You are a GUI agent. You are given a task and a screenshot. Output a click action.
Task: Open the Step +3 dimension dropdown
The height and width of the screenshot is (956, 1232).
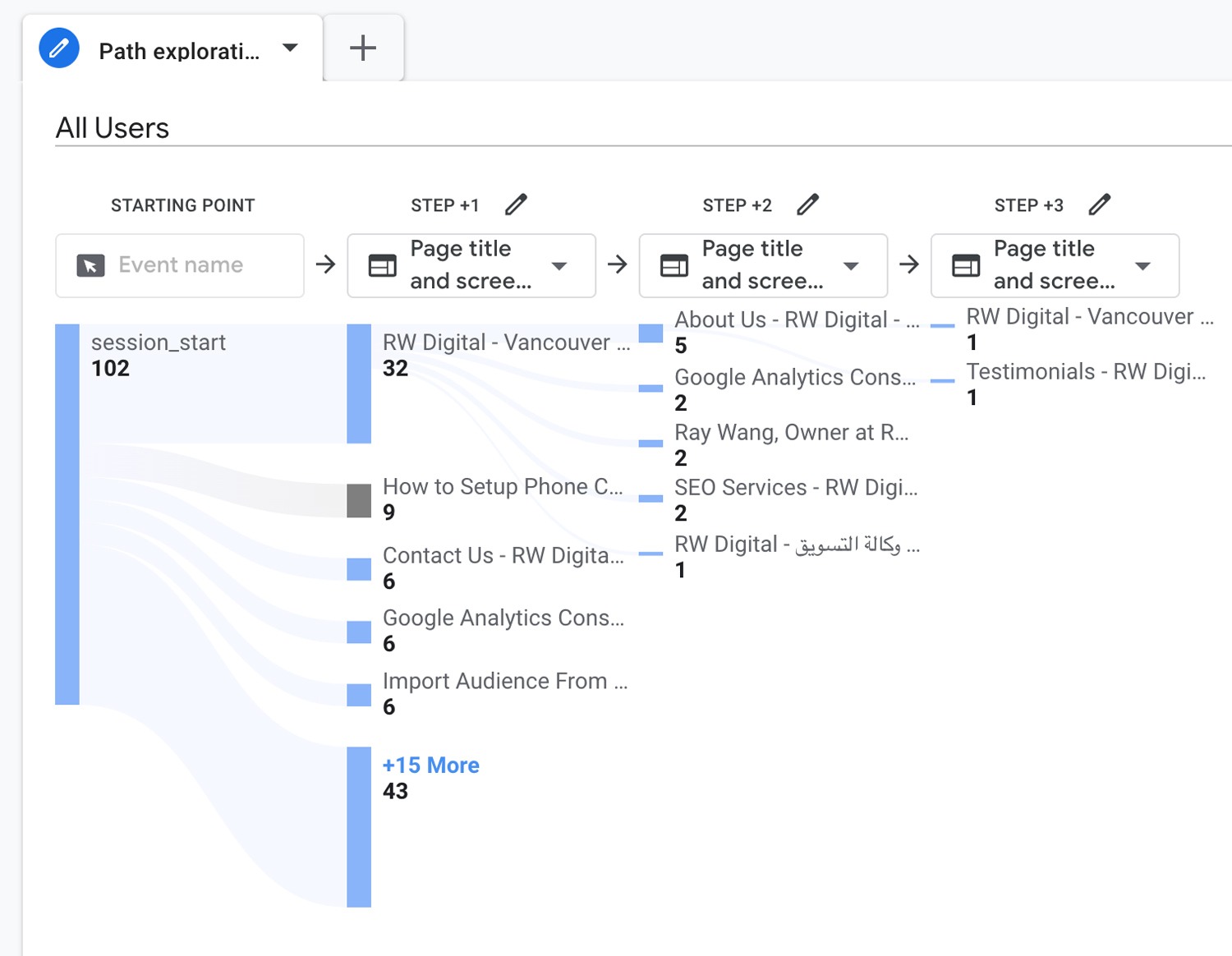[x=1143, y=266]
